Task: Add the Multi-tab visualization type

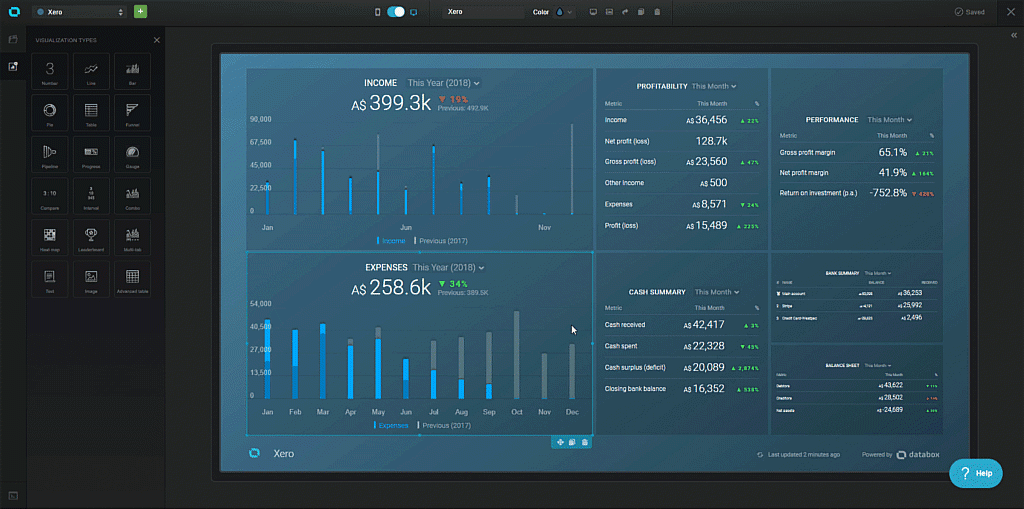Action: 133,238
